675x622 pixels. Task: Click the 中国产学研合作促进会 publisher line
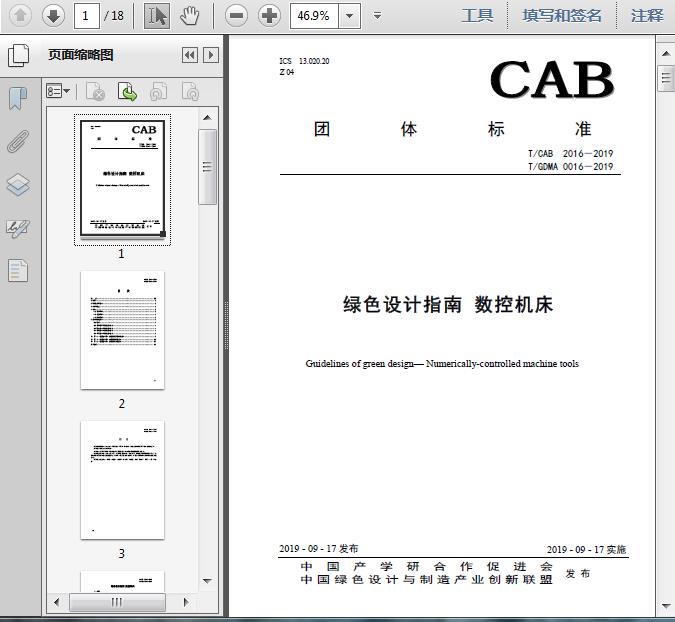426,566
